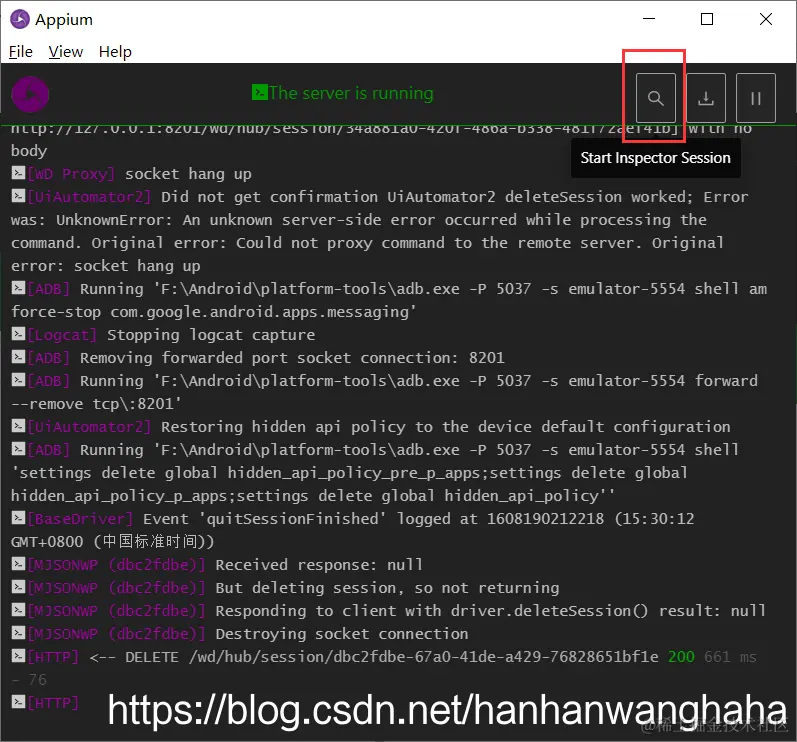The width and height of the screenshot is (797, 742).
Task: Close the Appium window
Action: [x=765, y=19]
